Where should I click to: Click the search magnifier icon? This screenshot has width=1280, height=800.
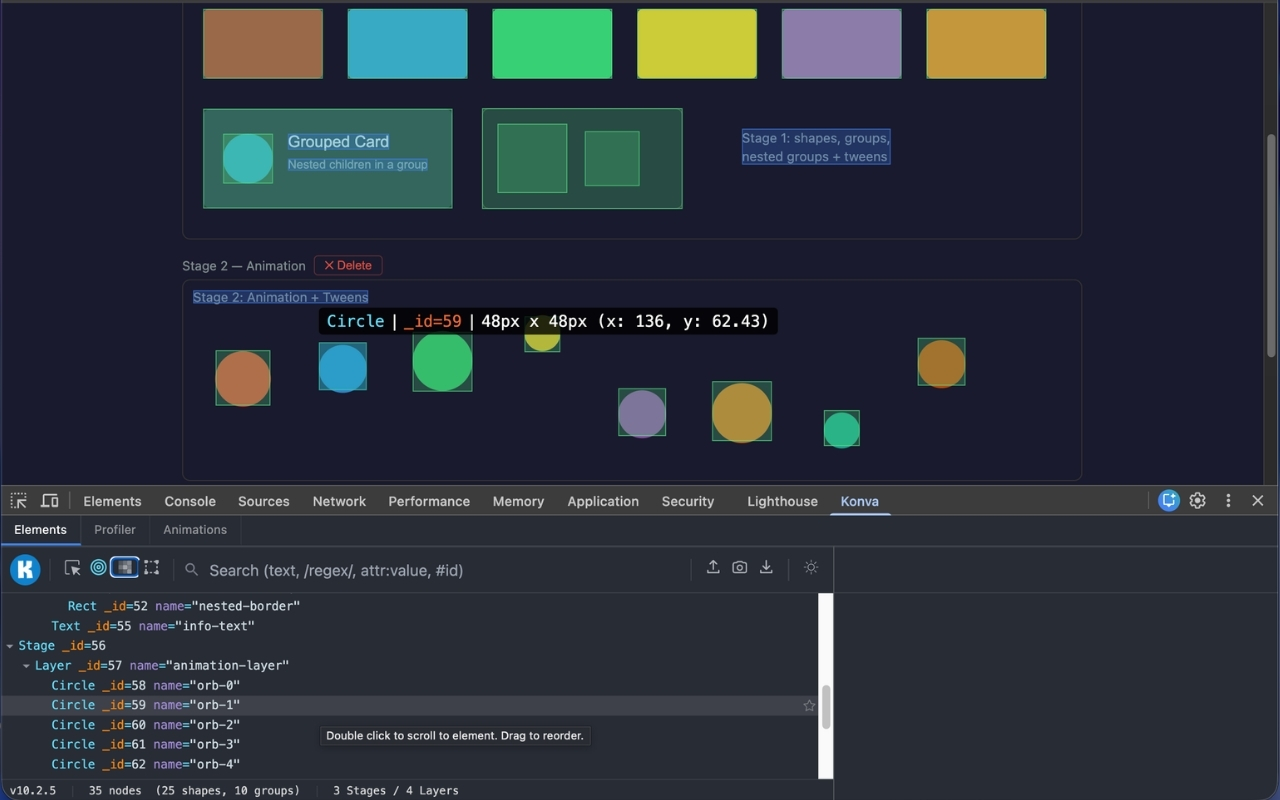click(x=191, y=570)
